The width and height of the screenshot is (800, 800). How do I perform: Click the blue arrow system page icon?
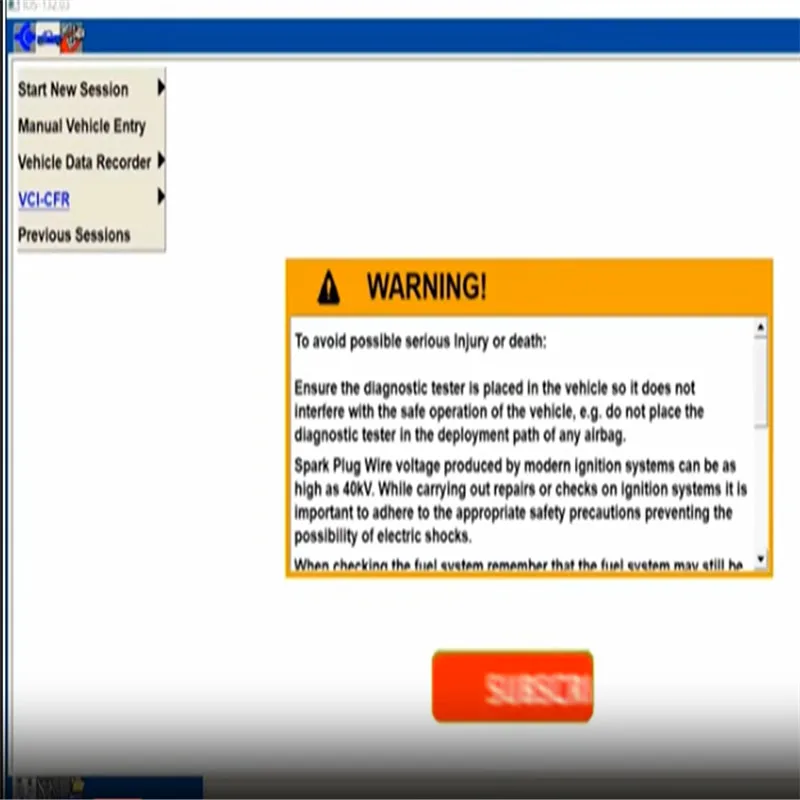coord(24,37)
